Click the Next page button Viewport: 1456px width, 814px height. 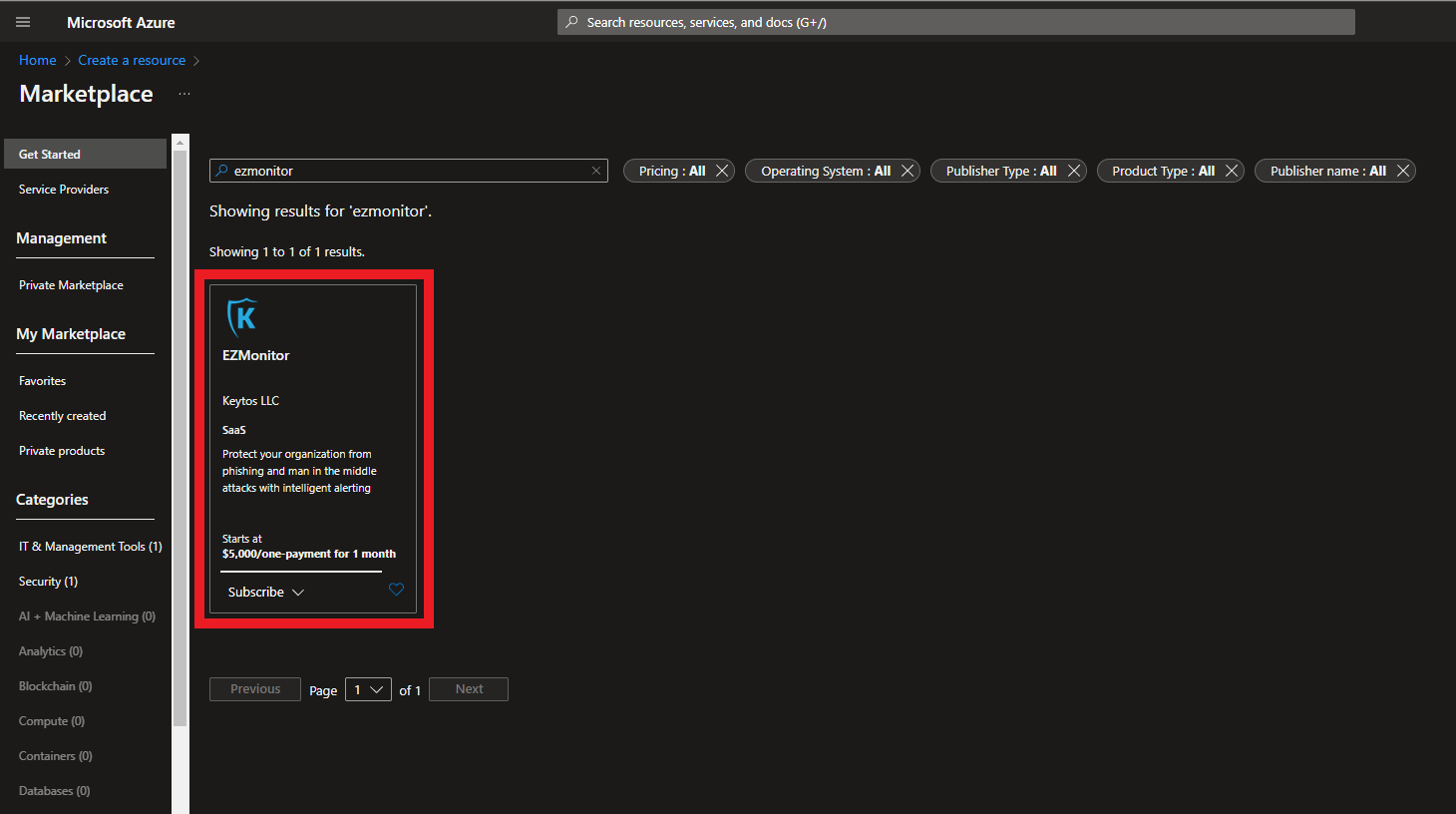tap(469, 689)
